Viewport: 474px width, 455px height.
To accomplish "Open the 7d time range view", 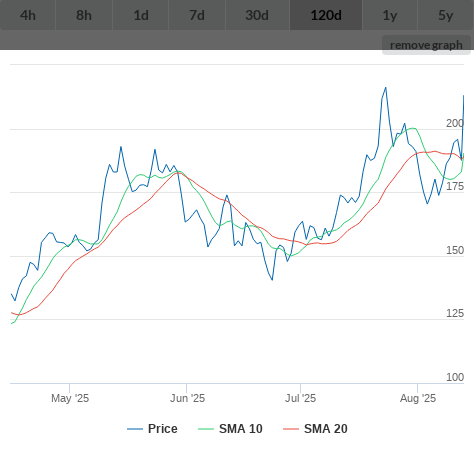I will [197, 15].
